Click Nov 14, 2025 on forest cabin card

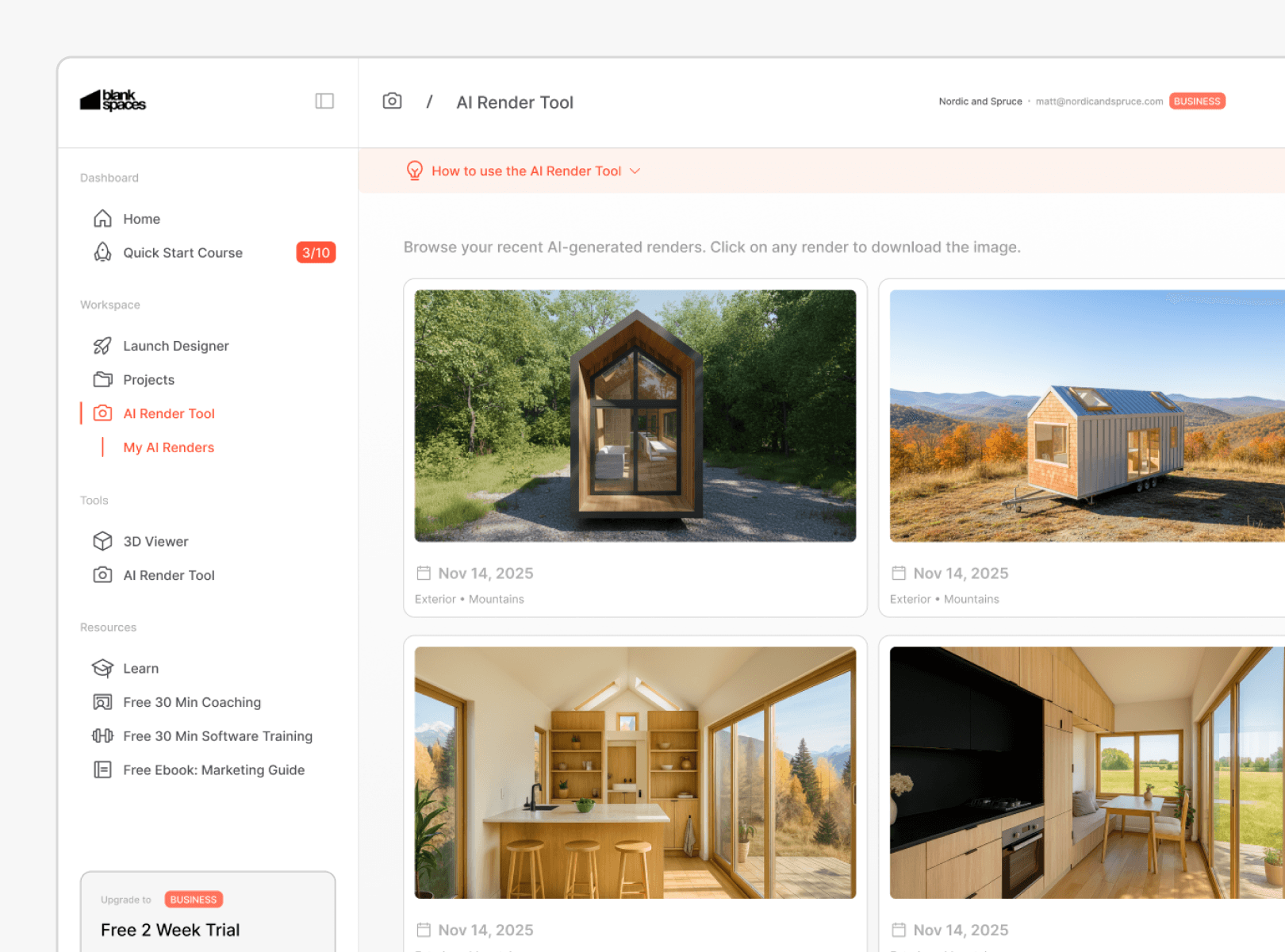point(485,573)
